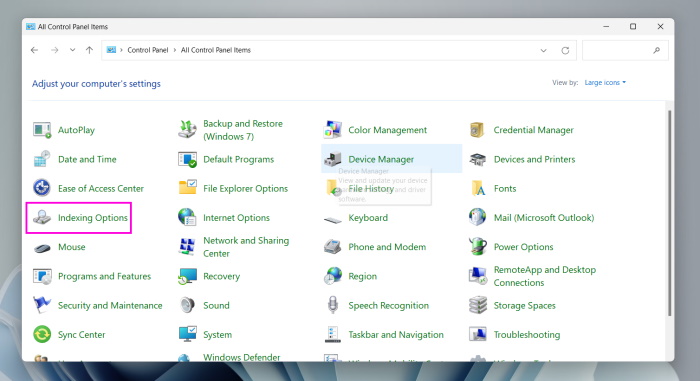Open the Speech Recognition microphone icon
This screenshot has width=700, height=381.
pyautogui.click(x=333, y=305)
